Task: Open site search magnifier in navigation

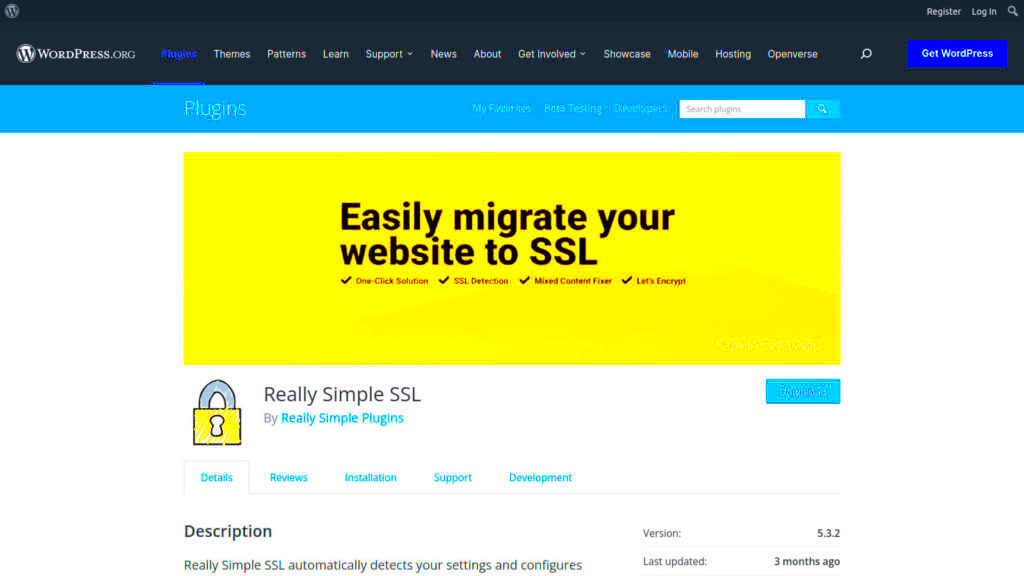Action: click(866, 54)
